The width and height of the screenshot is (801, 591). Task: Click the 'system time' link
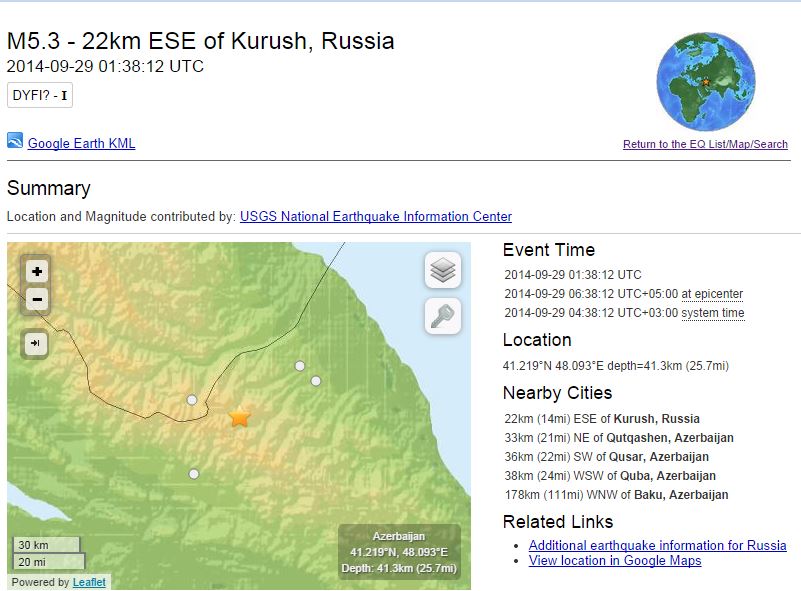[712, 313]
